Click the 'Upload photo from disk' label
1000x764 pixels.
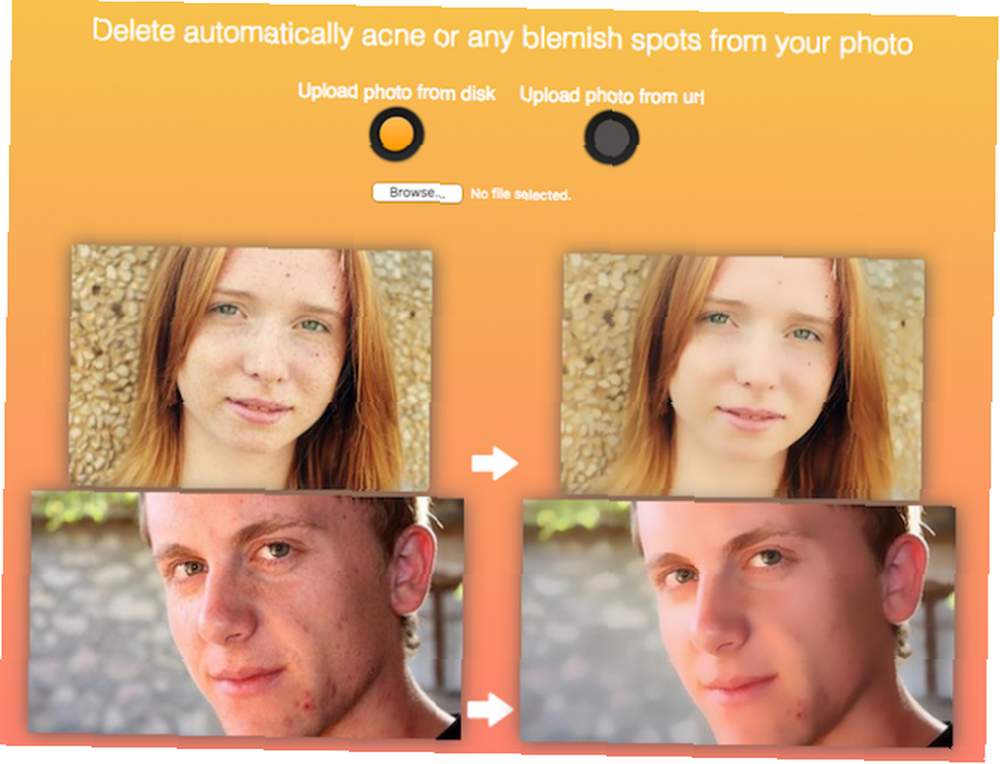pos(396,92)
